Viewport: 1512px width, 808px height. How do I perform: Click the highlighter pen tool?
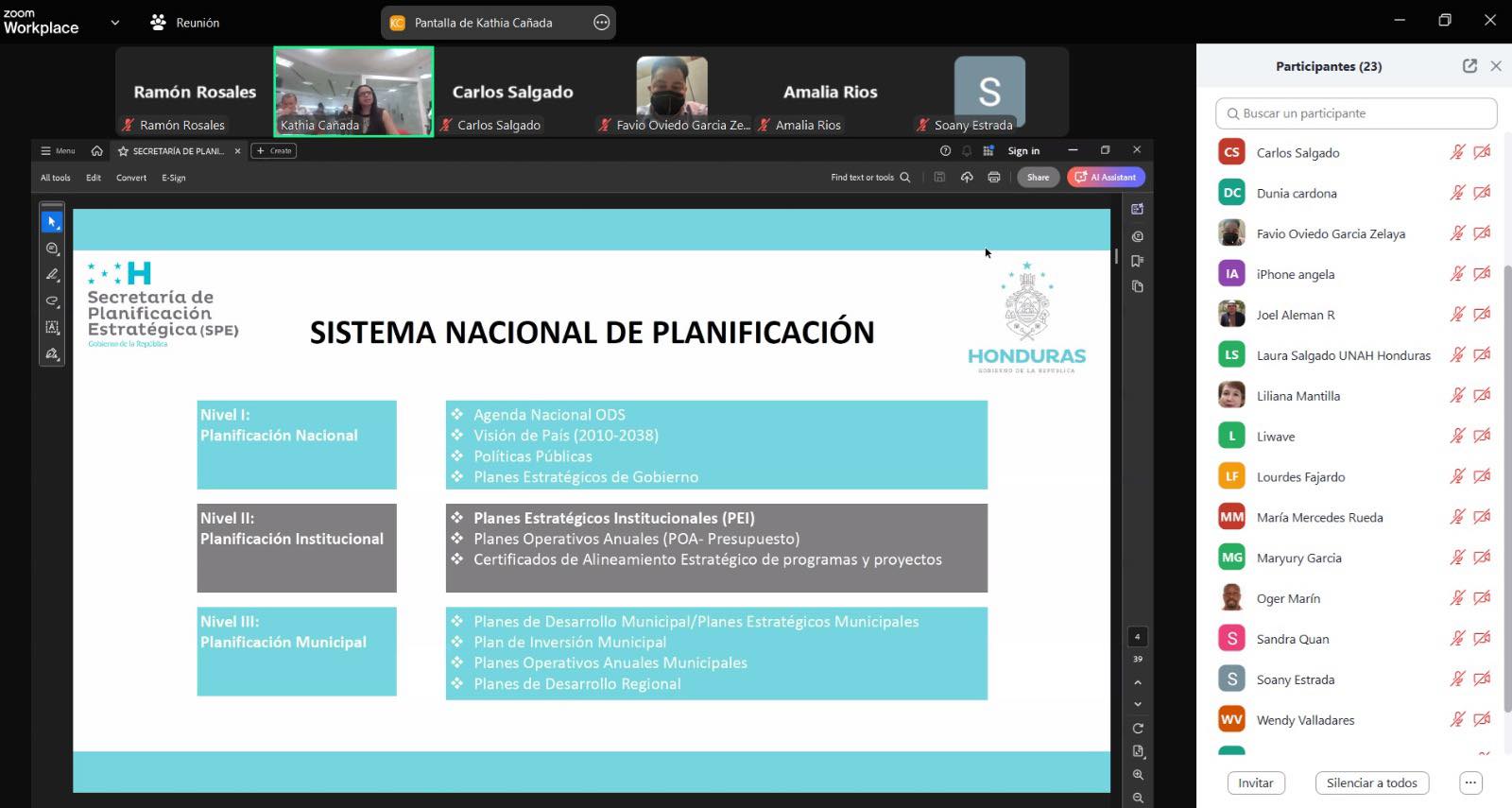pyautogui.click(x=52, y=275)
